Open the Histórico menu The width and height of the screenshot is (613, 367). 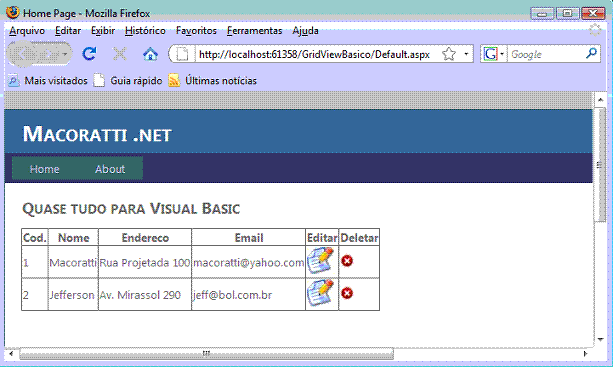pos(145,30)
